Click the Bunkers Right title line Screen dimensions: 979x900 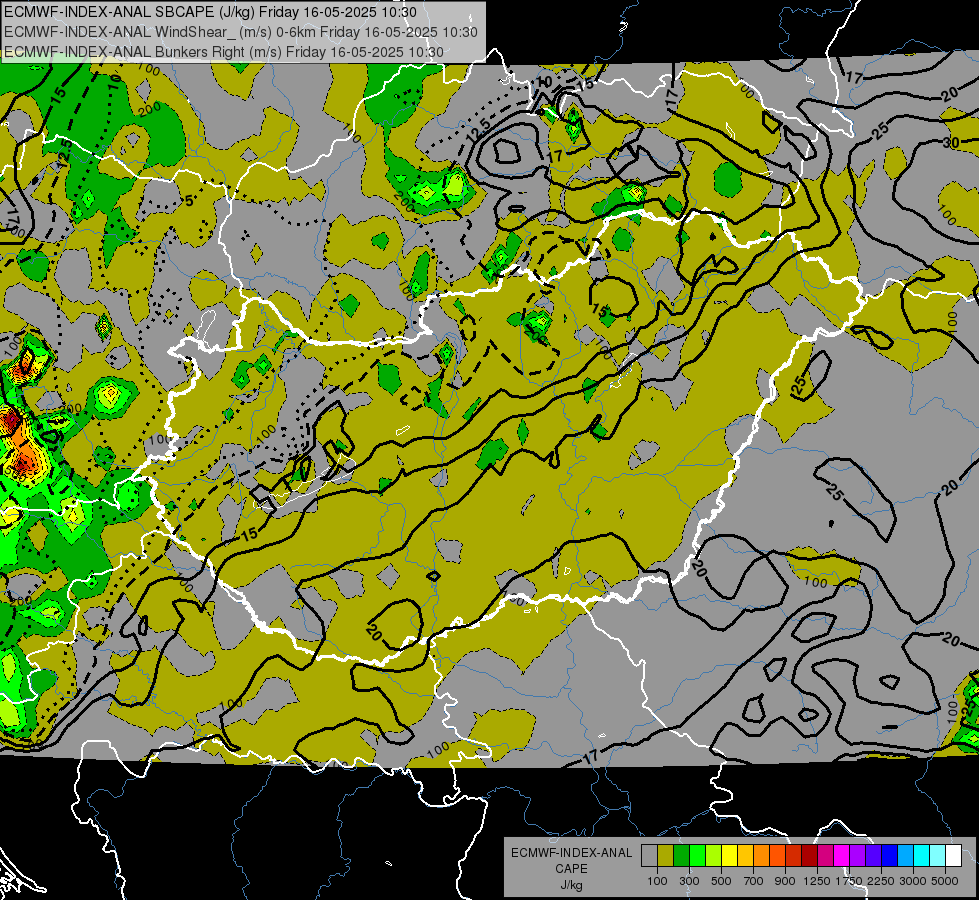pyautogui.click(x=224, y=52)
